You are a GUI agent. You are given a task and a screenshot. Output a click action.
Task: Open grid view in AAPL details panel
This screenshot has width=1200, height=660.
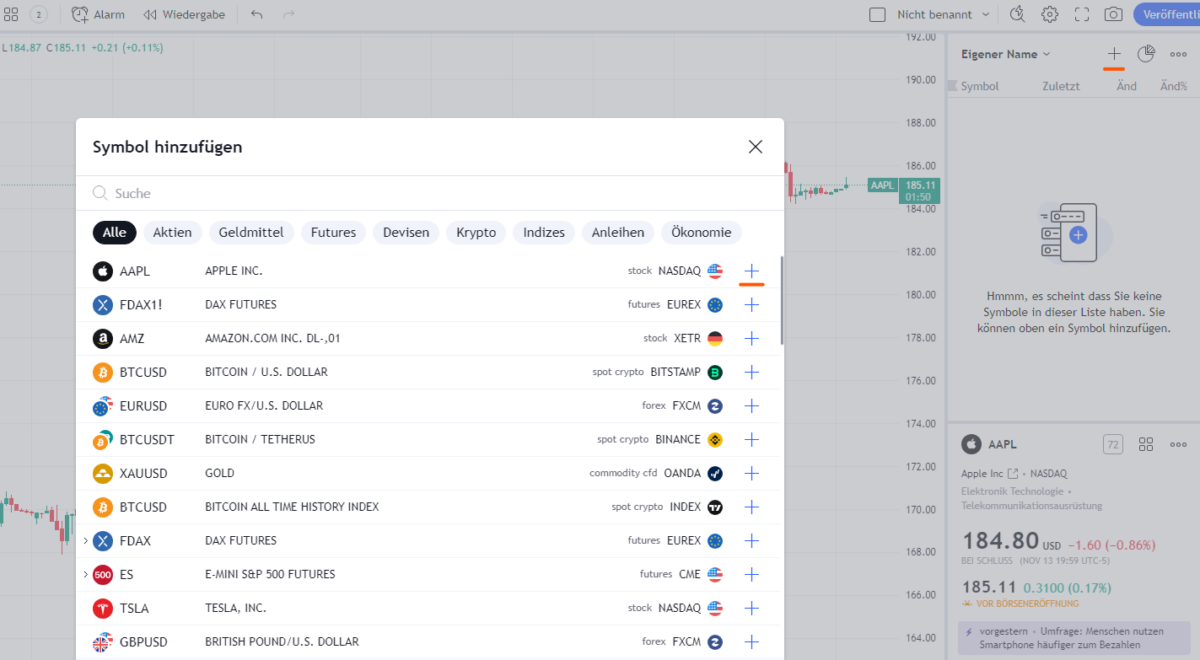pos(1146,444)
